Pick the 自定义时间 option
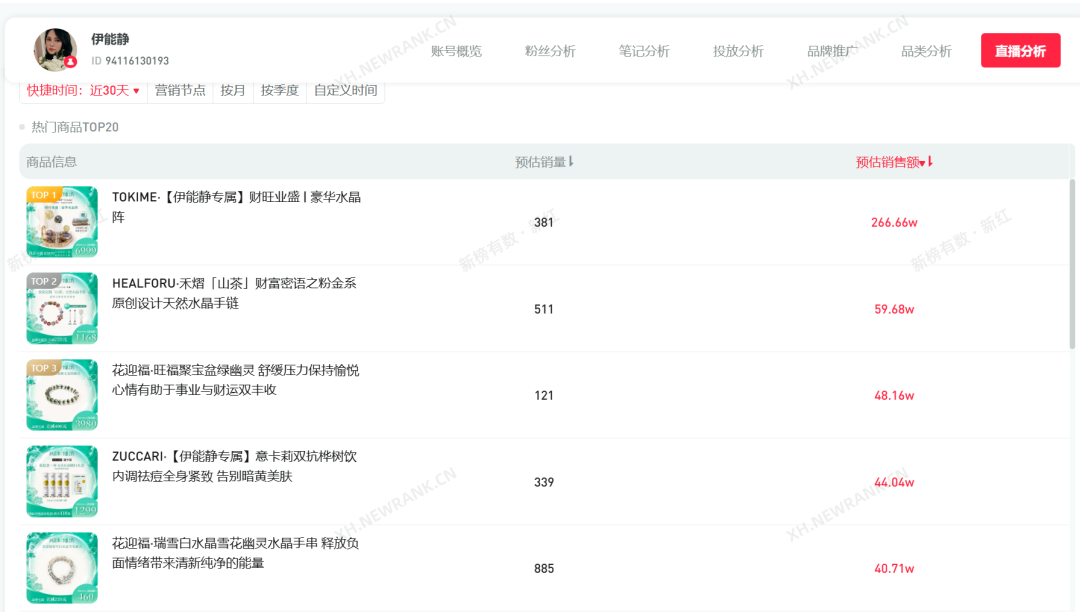This screenshot has height=612, width=1080. (x=346, y=90)
